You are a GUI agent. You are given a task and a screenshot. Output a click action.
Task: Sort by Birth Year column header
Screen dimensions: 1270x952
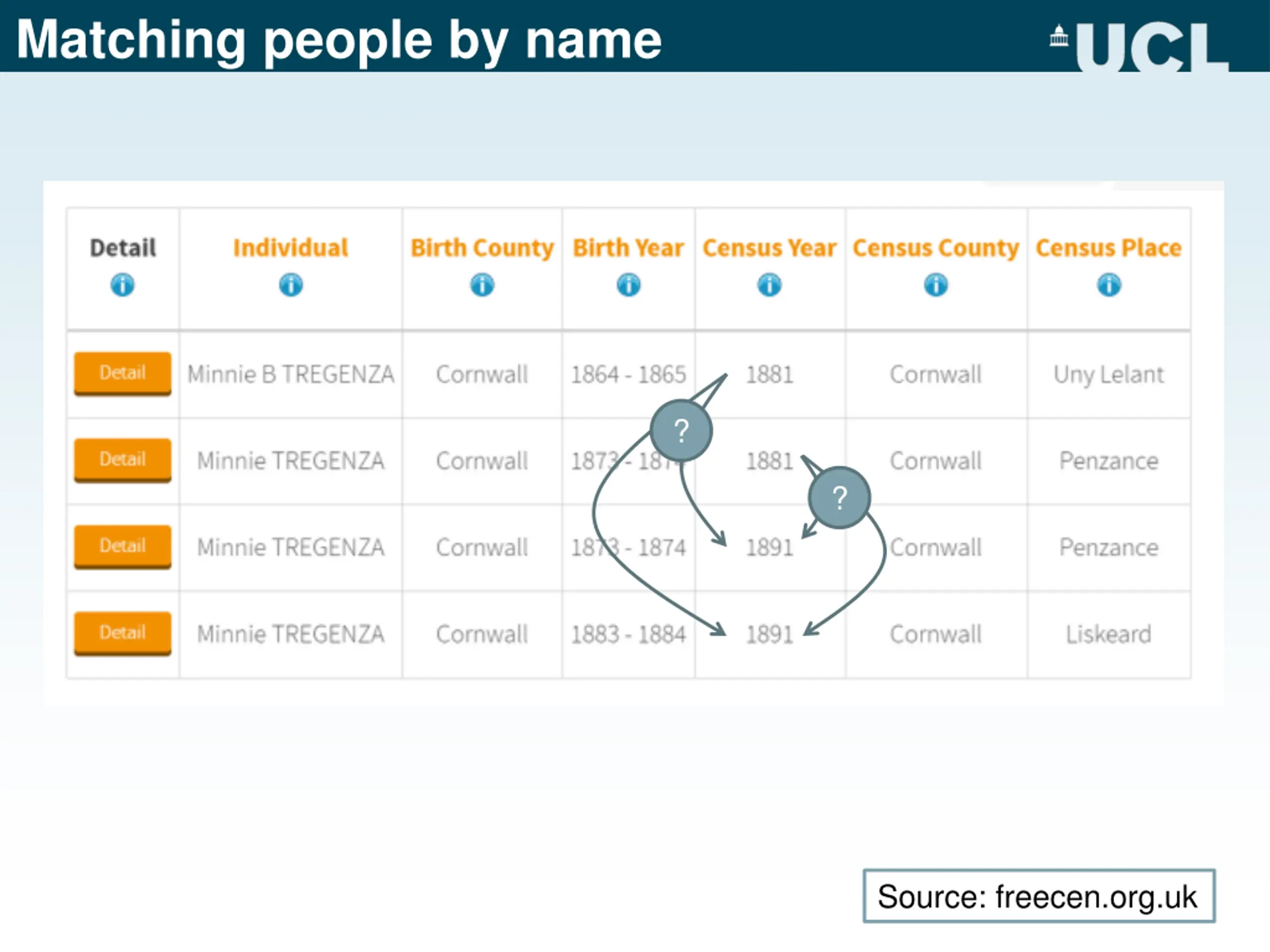(x=628, y=248)
